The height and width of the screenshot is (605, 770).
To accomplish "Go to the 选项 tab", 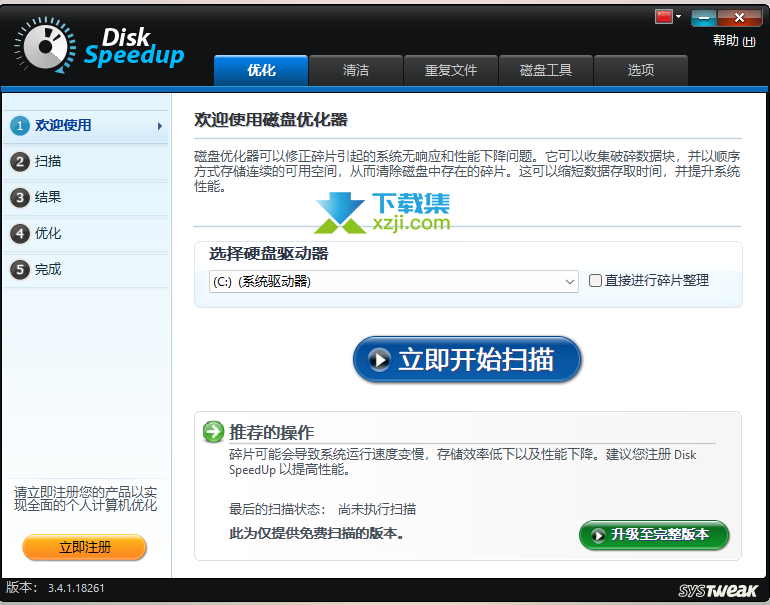I will (x=641, y=71).
